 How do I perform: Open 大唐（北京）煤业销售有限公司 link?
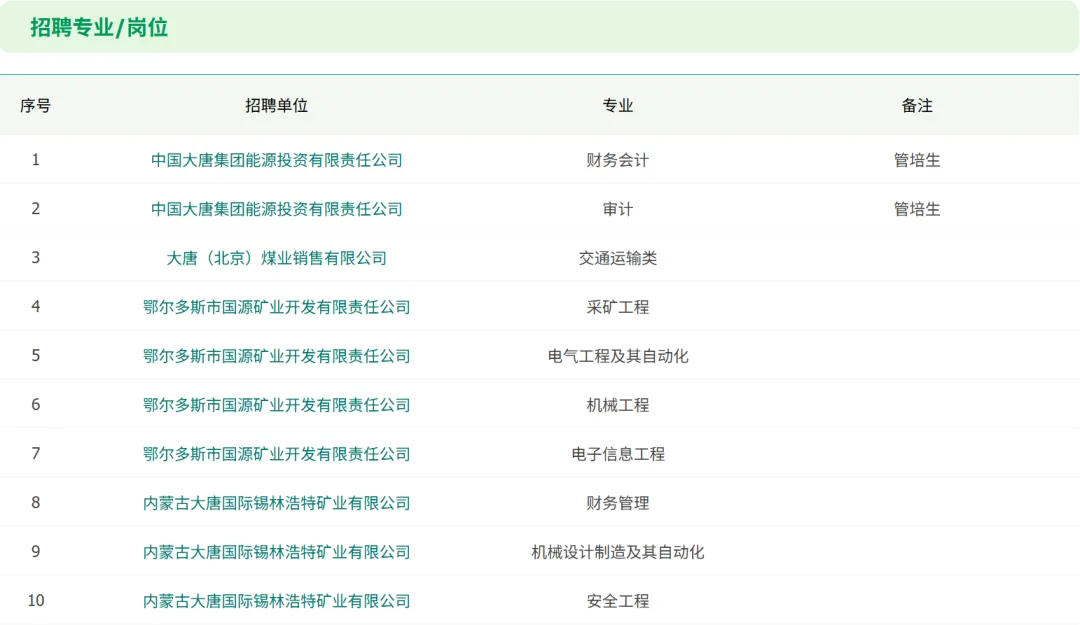pyautogui.click(x=276, y=258)
